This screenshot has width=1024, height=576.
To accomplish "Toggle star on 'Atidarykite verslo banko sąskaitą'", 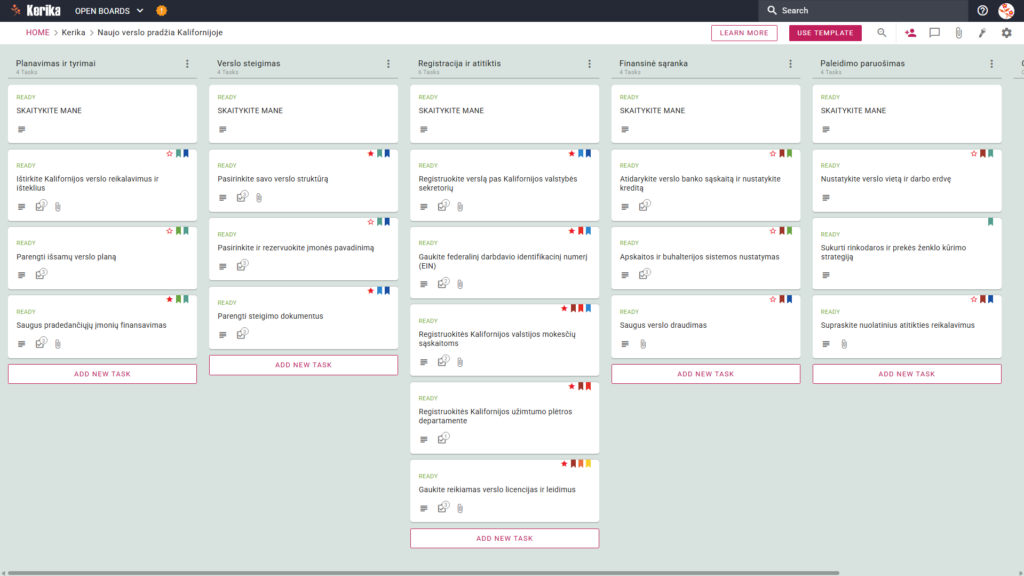I will (x=773, y=153).
